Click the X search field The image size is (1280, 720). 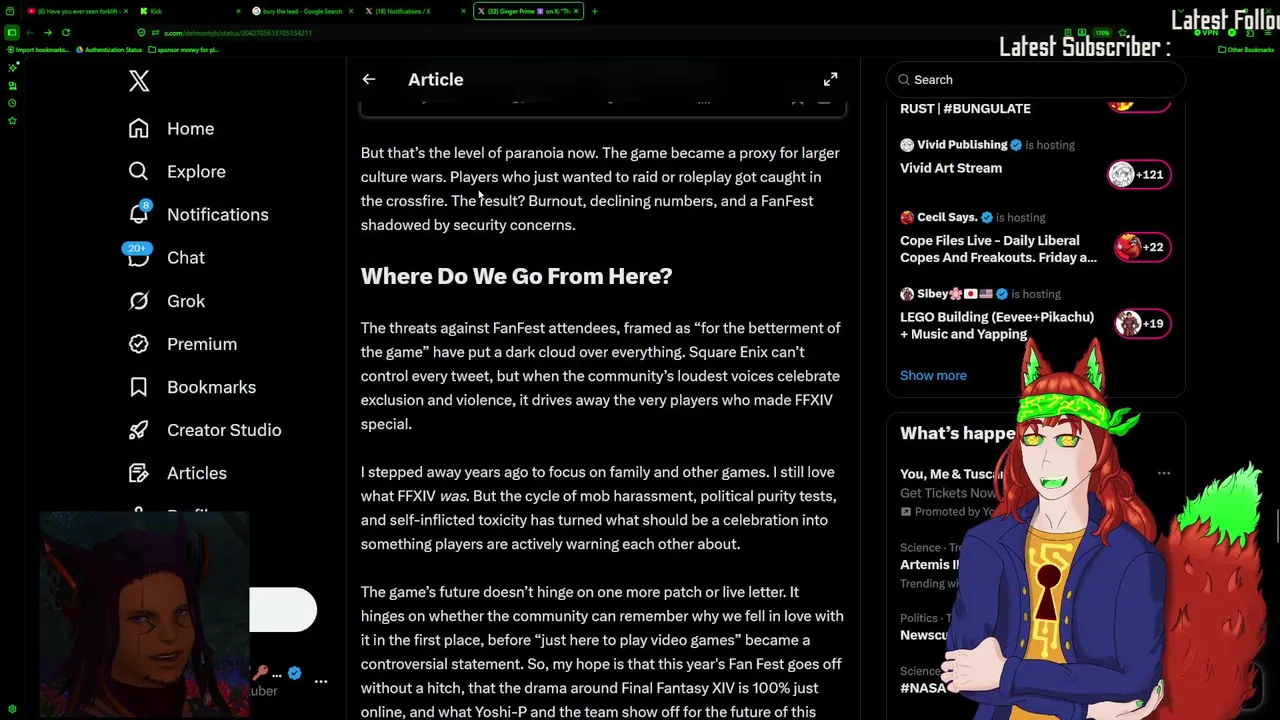[x=1035, y=80]
